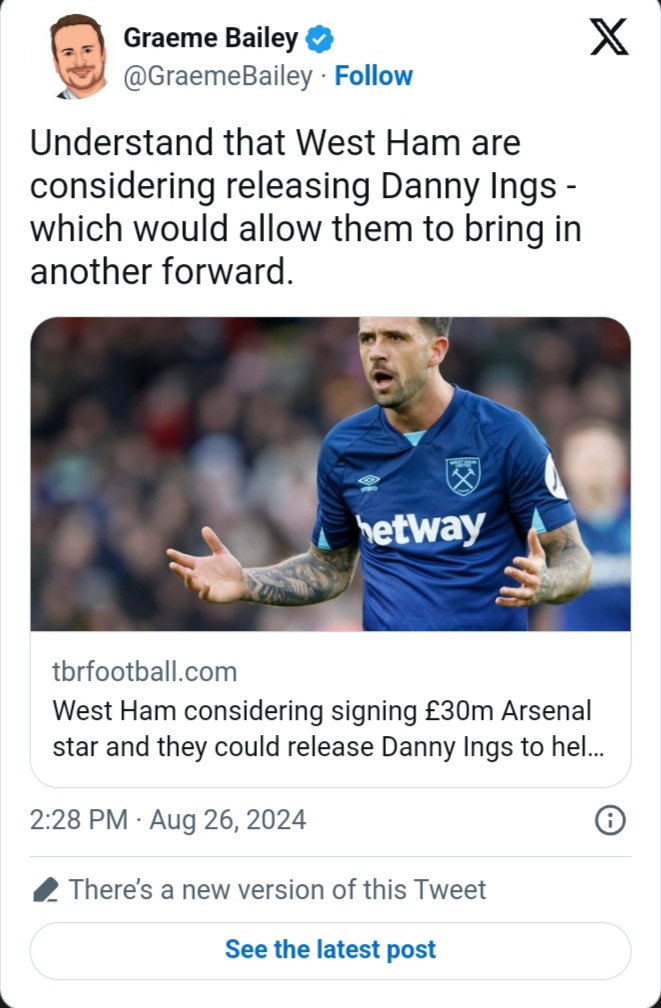Click the blue verified checkmark badge
The image size is (661, 1008).
(x=320, y=40)
